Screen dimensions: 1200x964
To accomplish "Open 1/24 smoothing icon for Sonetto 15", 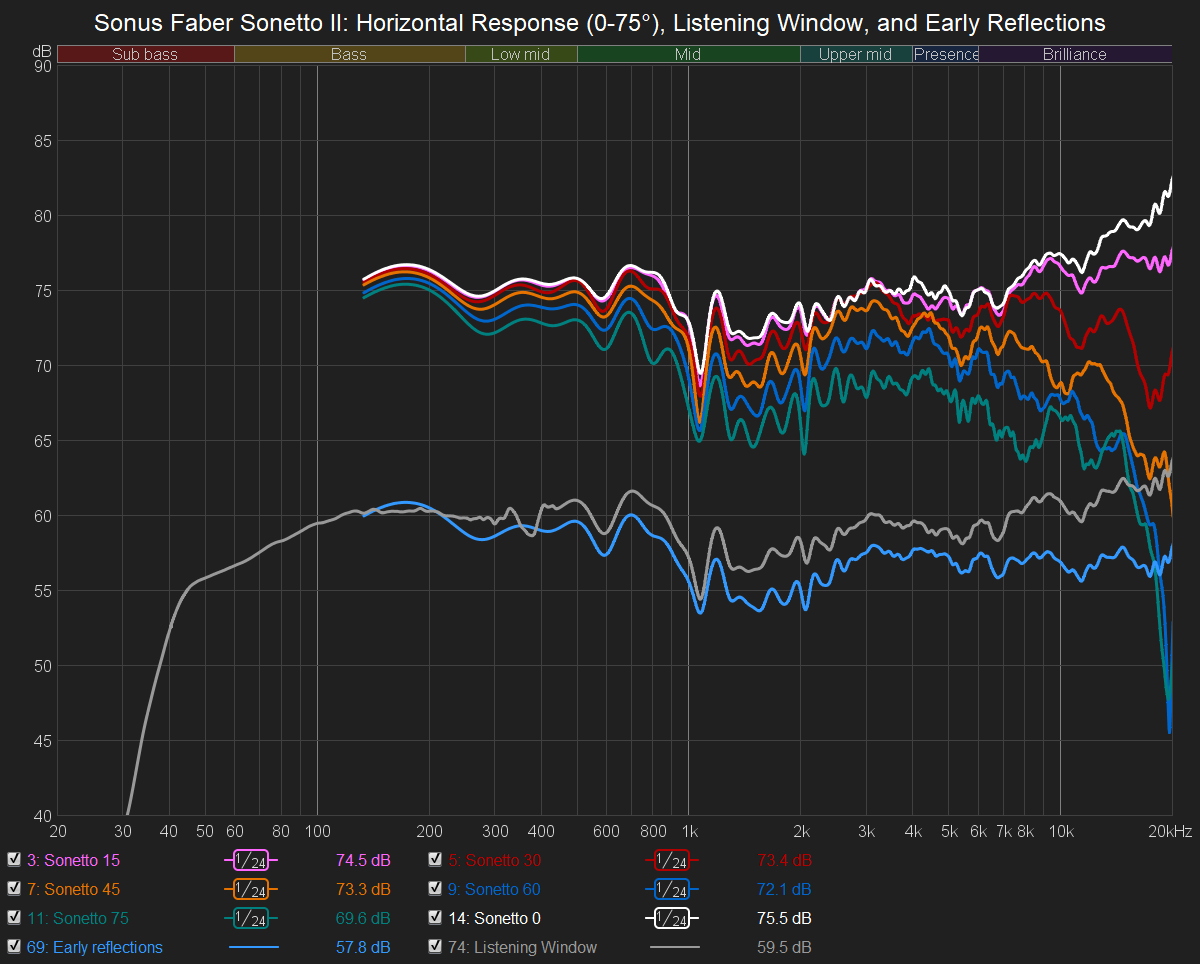I will click(251, 860).
